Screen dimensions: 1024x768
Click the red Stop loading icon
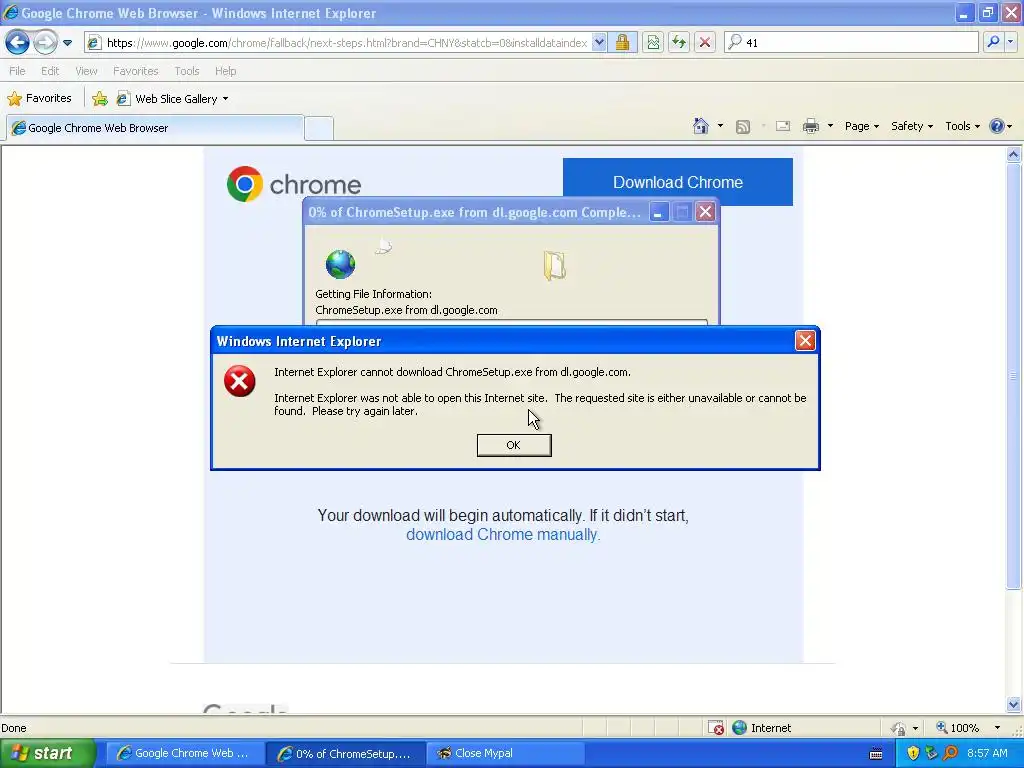tap(705, 43)
